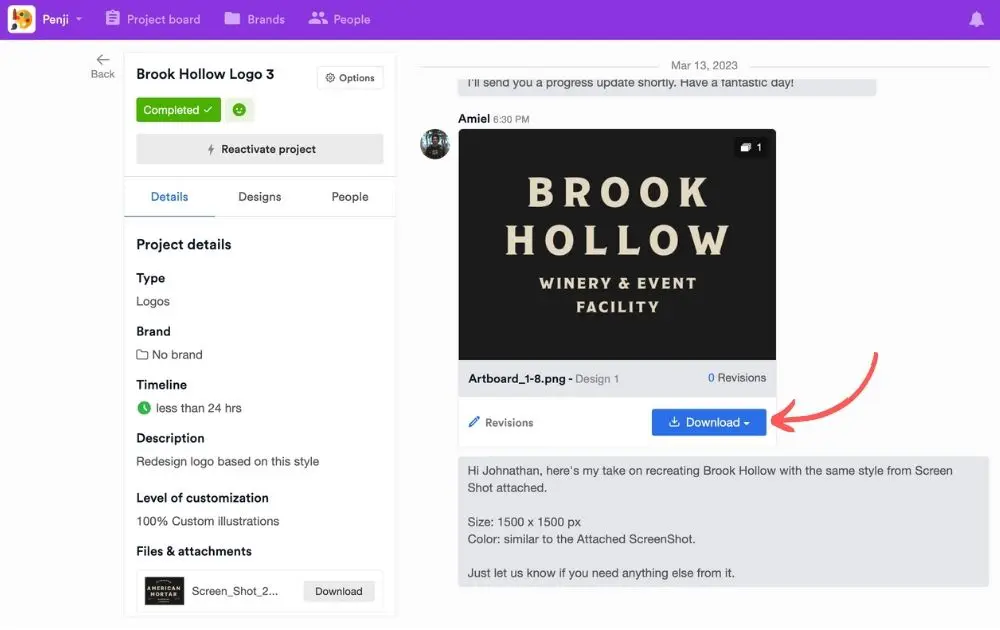Image resolution: width=1000 pixels, height=630 pixels.
Task: Click the Screen_Shot_2... file name
Action: click(x=235, y=591)
